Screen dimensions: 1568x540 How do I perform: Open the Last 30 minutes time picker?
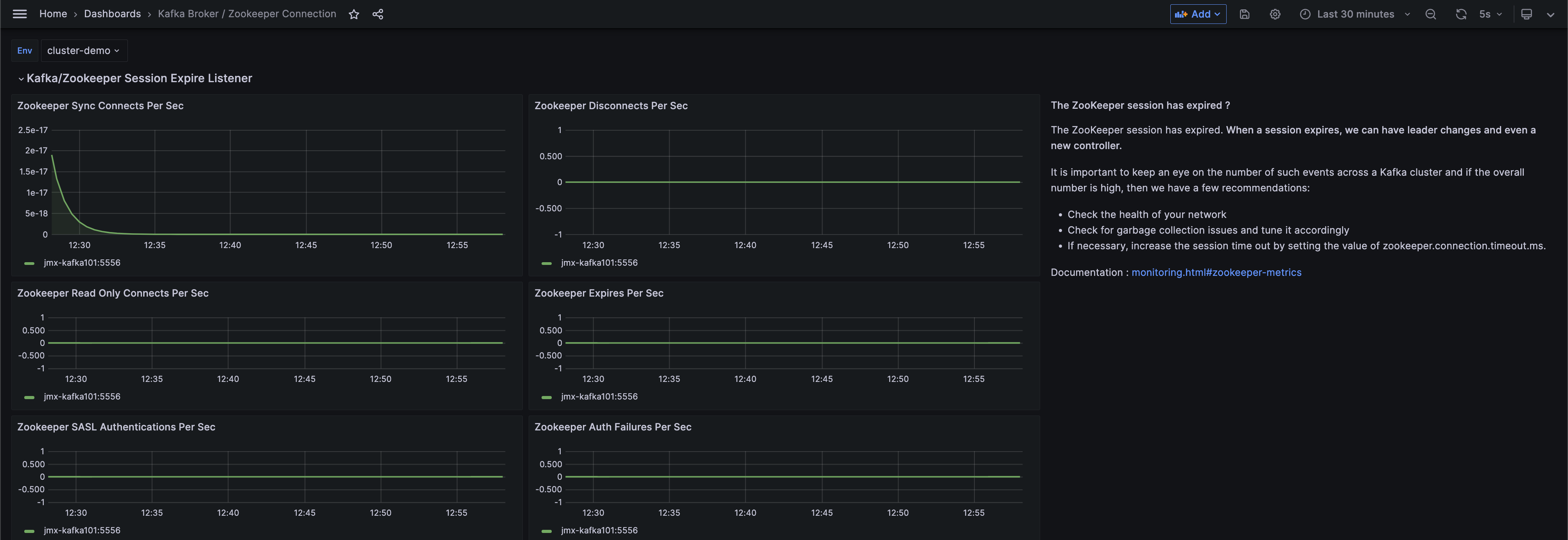[x=1355, y=14]
